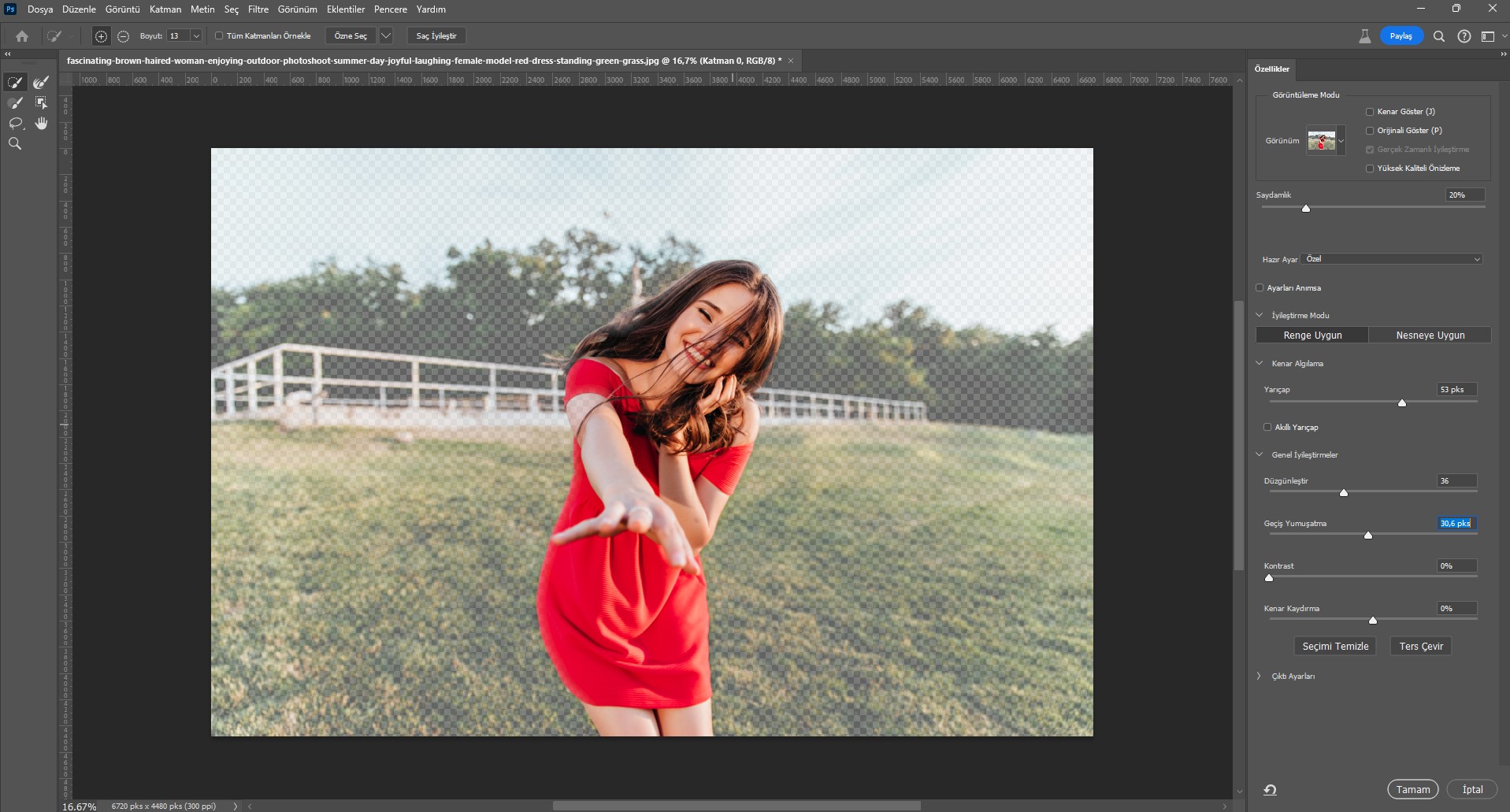Choose the Subtract from selection minus icon
1510x812 pixels.
pyautogui.click(x=123, y=36)
